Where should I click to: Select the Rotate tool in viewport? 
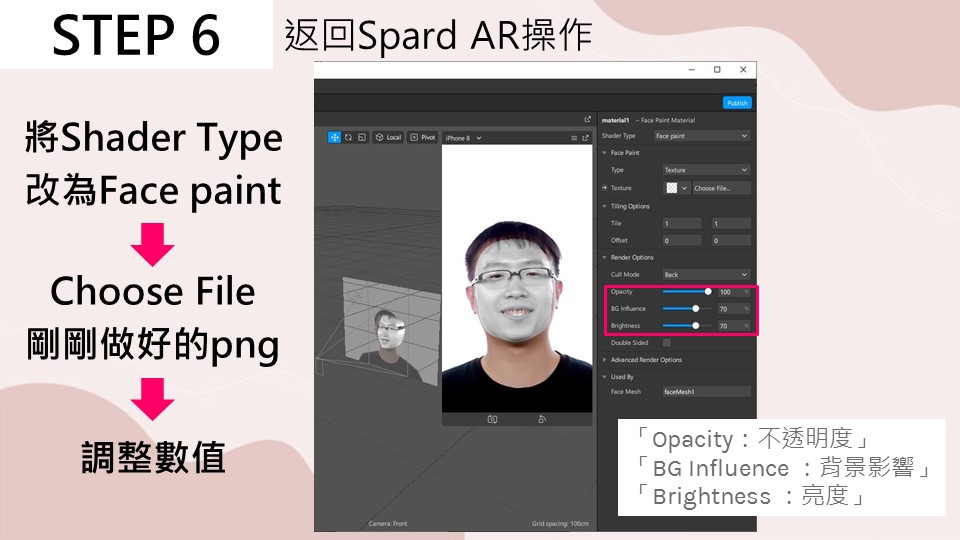point(348,138)
